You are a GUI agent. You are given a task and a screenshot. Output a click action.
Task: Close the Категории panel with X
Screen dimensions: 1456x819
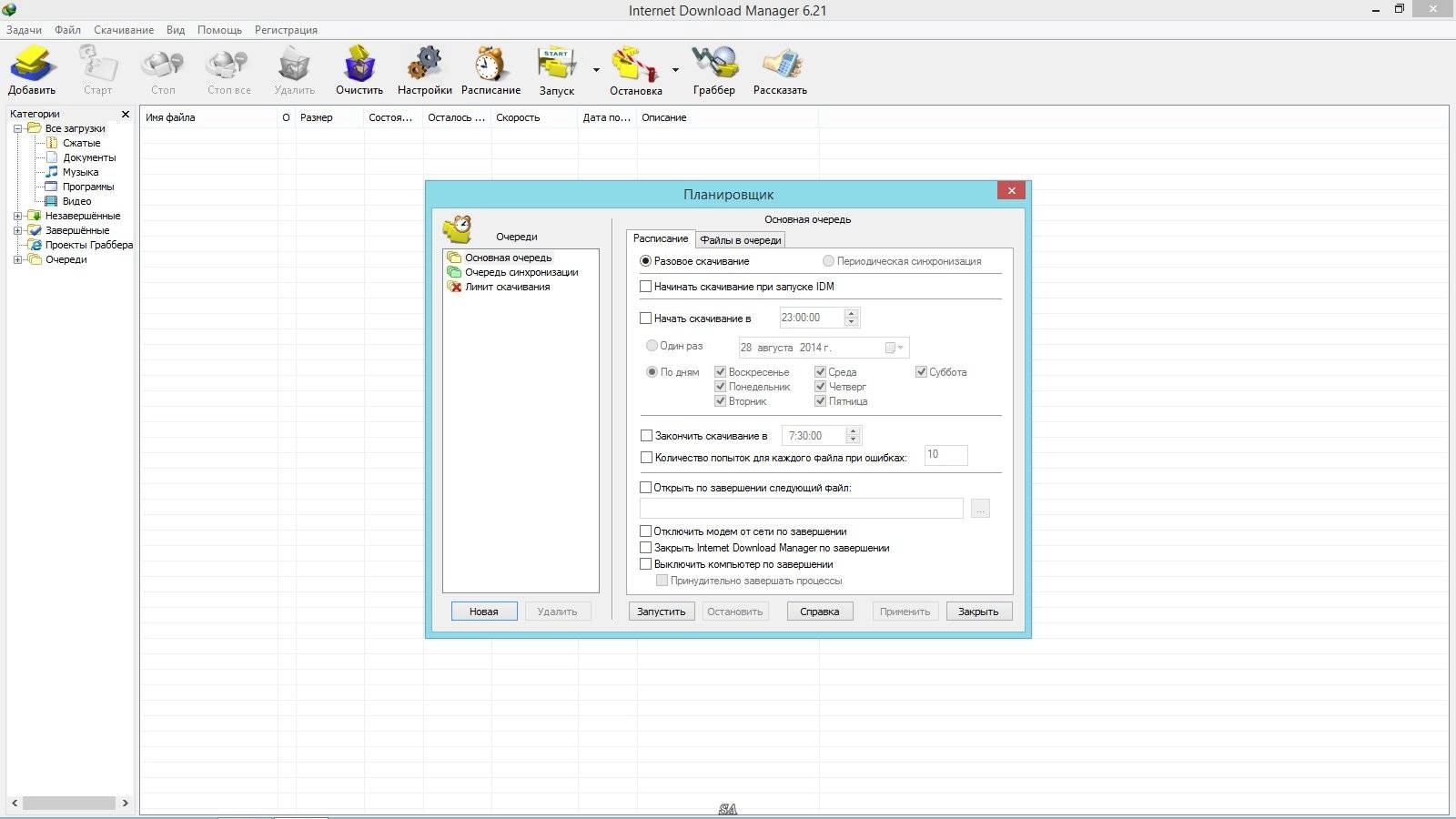[x=126, y=114]
